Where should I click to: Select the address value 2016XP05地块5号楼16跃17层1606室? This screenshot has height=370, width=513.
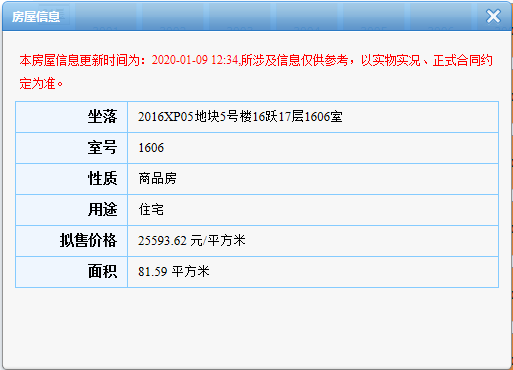point(240,117)
